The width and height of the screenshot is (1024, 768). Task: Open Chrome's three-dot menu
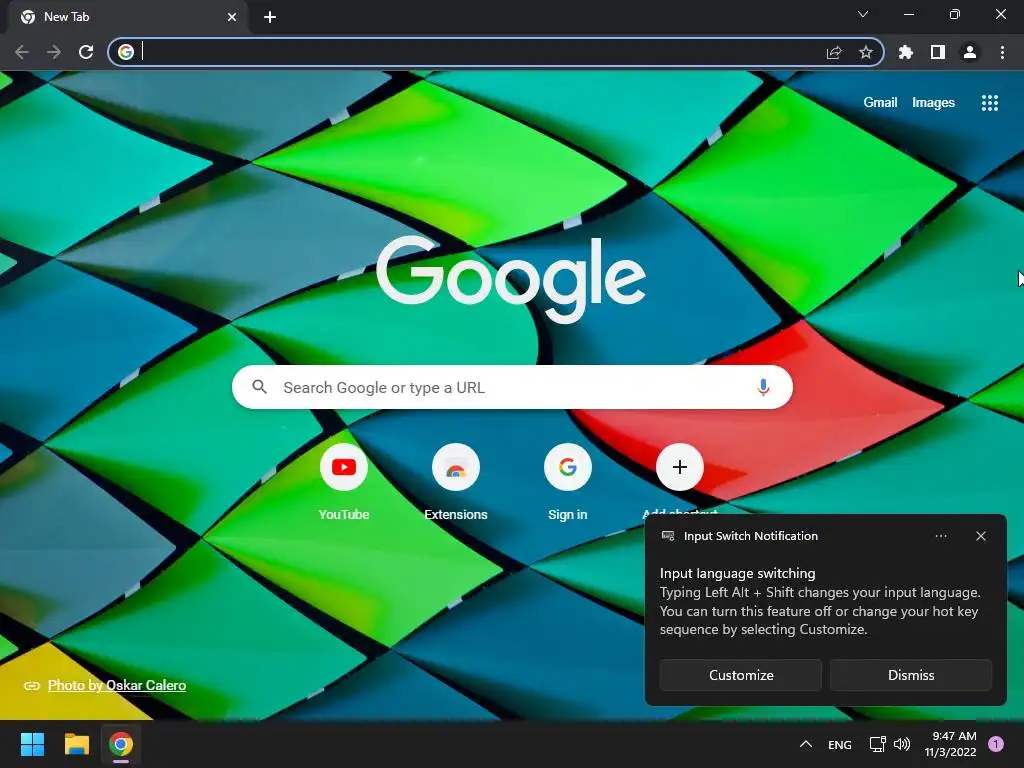coord(1002,52)
